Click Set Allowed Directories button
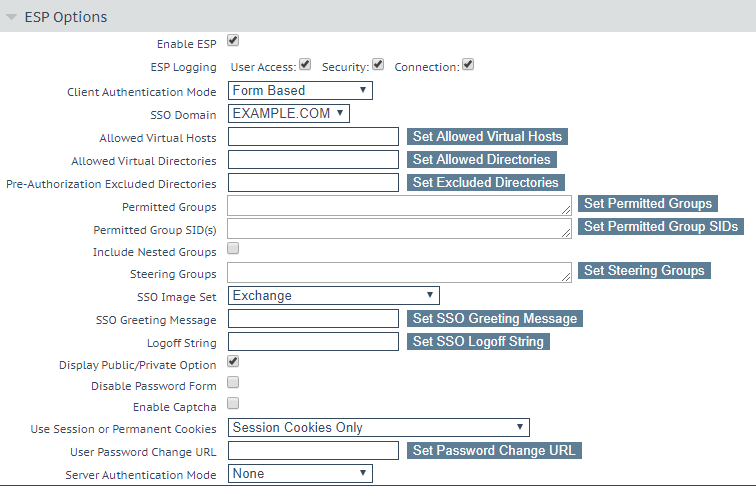Viewport: 756px width, 486px height. click(482, 160)
